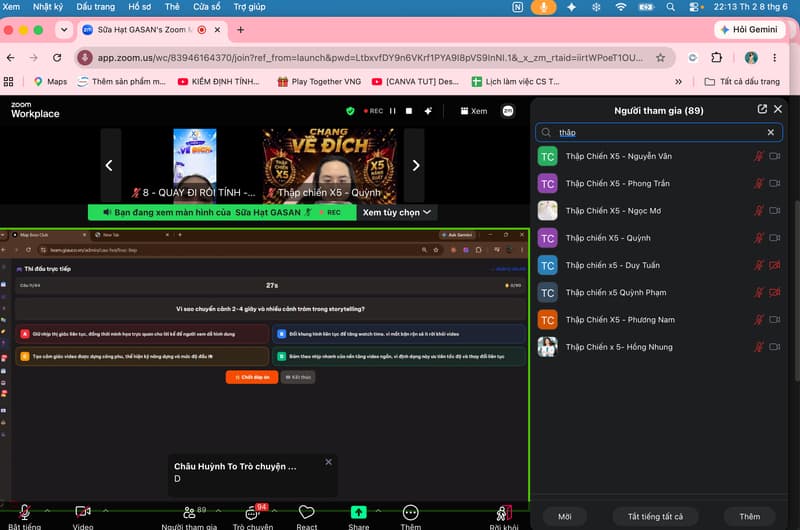Expand share options chevron

click(378, 511)
